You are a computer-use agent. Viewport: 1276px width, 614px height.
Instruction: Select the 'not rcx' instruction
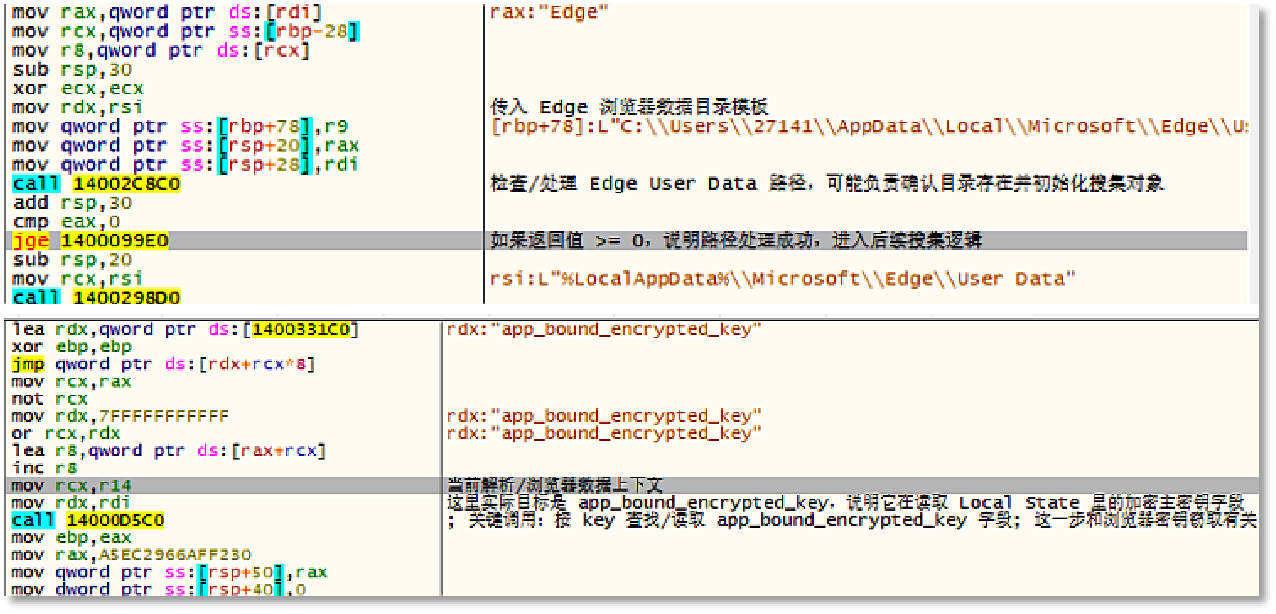coord(50,399)
